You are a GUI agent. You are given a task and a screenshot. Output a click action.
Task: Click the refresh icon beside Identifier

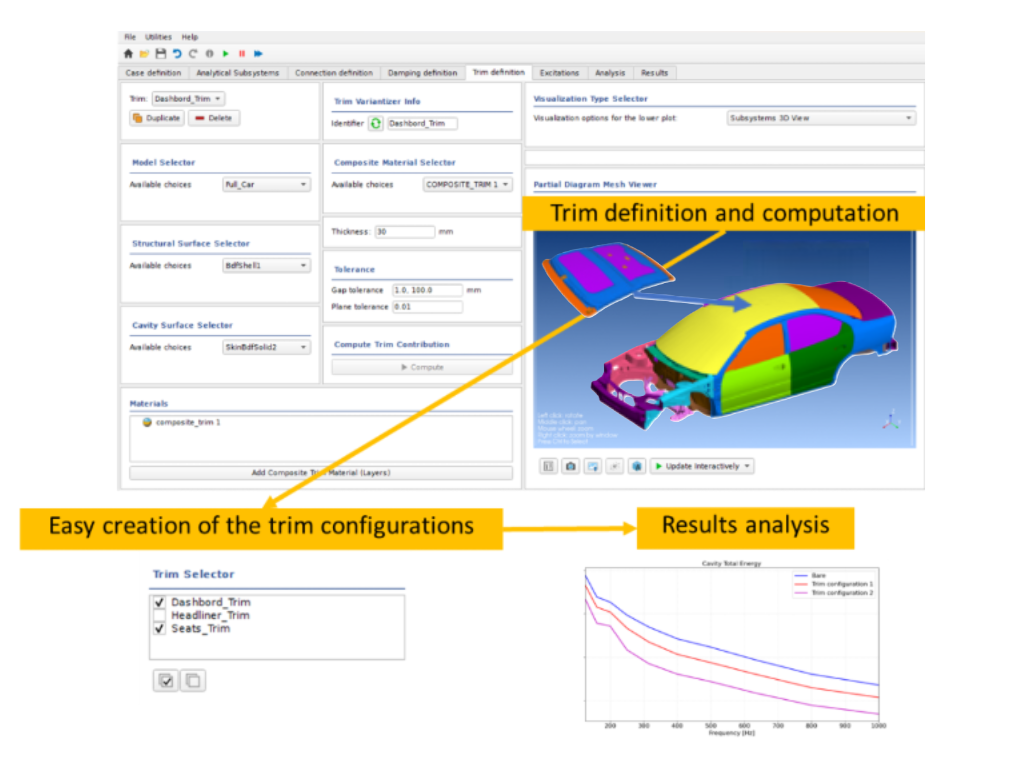376,124
